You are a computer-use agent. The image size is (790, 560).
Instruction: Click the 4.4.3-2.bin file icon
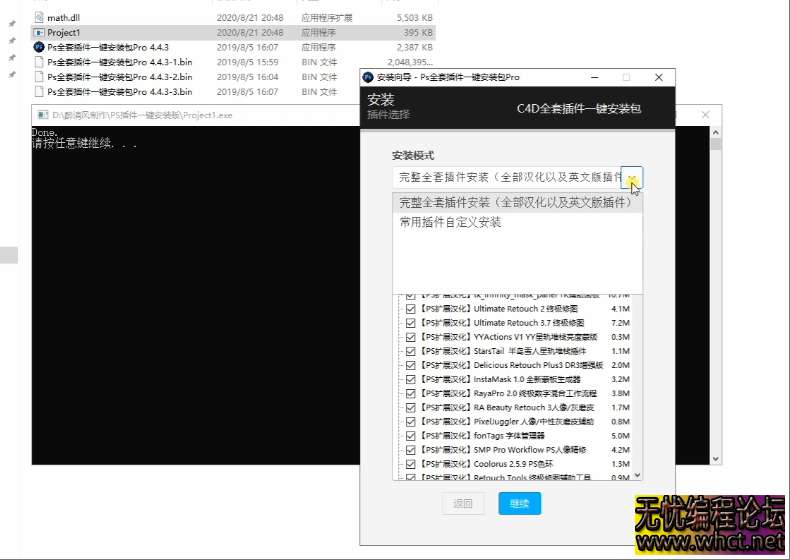[39, 77]
